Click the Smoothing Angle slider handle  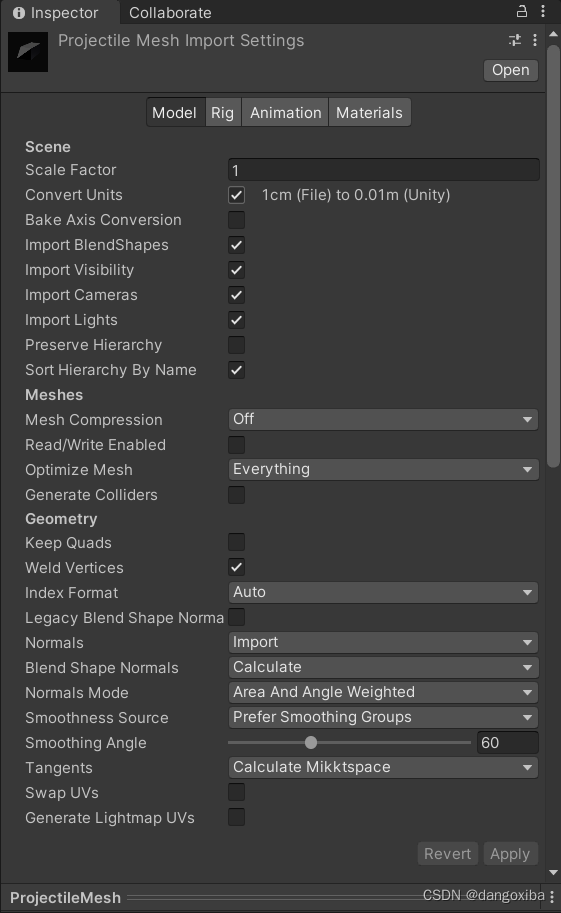tap(311, 742)
